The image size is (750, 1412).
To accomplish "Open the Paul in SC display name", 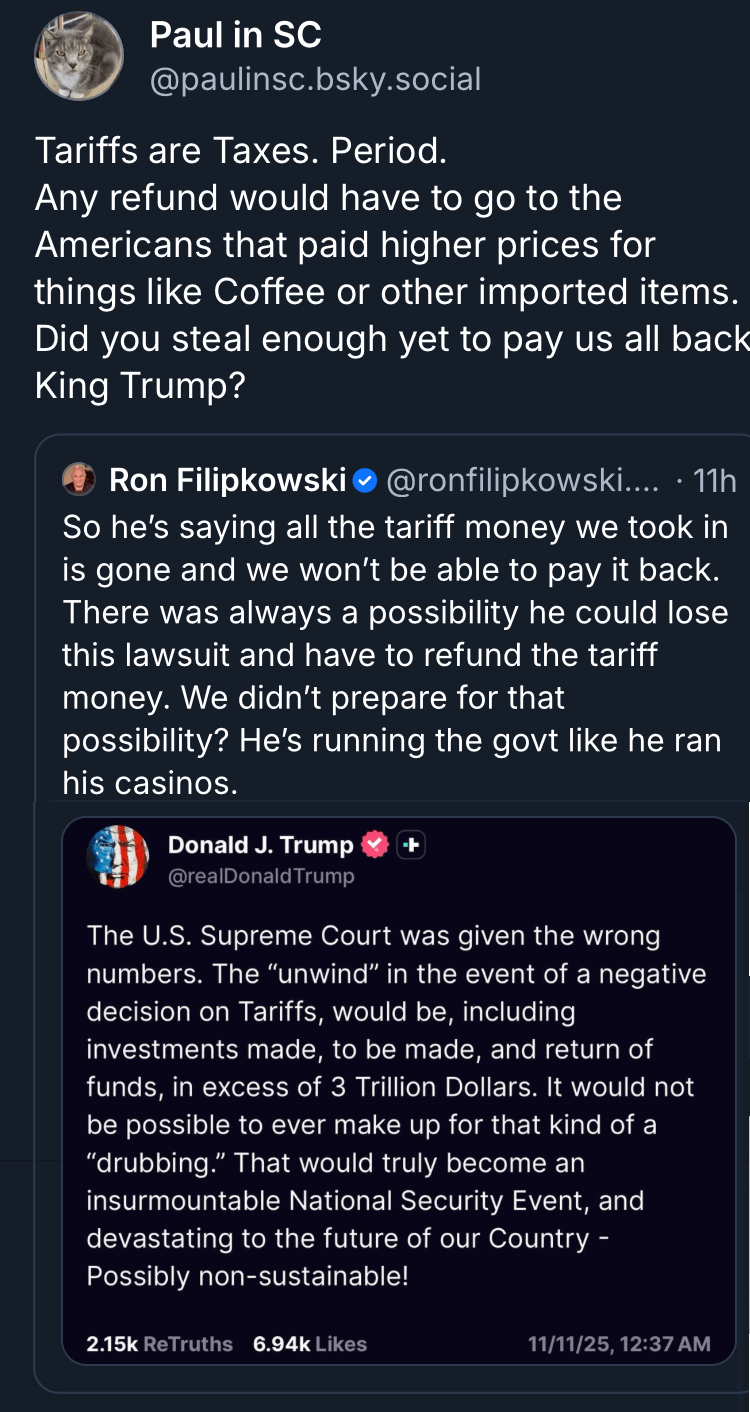I will pos(235,36).
